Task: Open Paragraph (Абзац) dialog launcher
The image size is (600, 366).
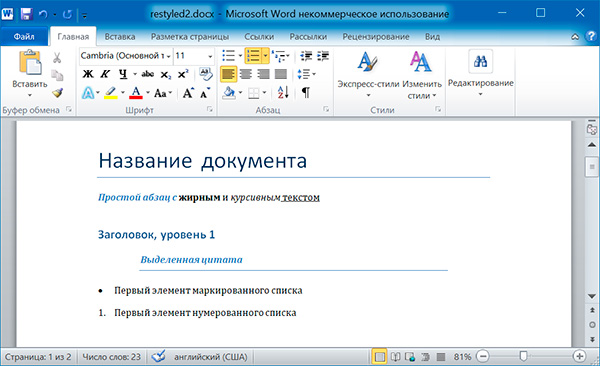Action: pos(326,109)
